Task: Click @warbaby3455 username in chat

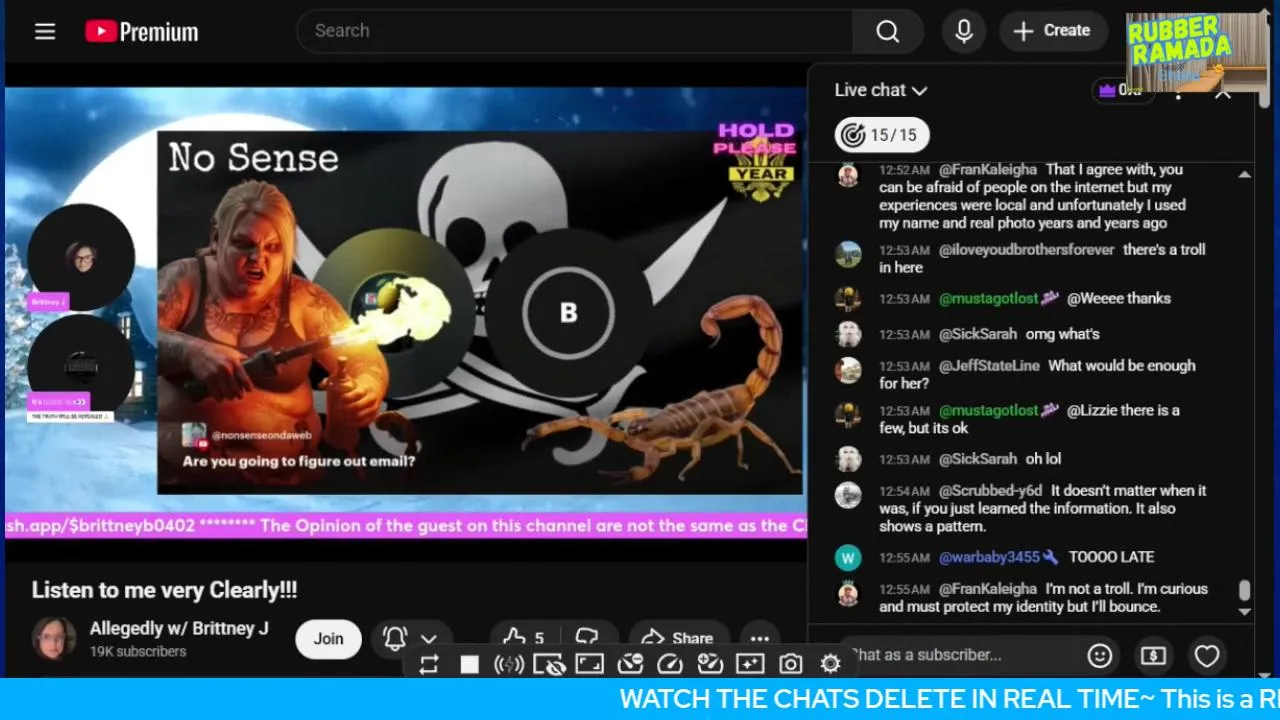Action: (x=989, y=557)
